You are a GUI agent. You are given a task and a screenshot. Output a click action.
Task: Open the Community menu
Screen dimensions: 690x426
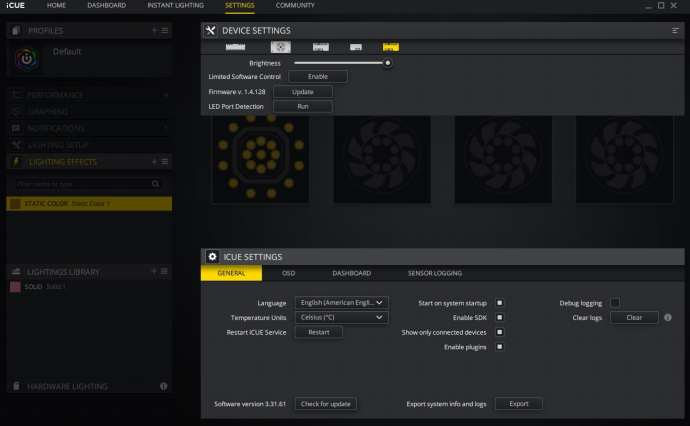point(295,5)
